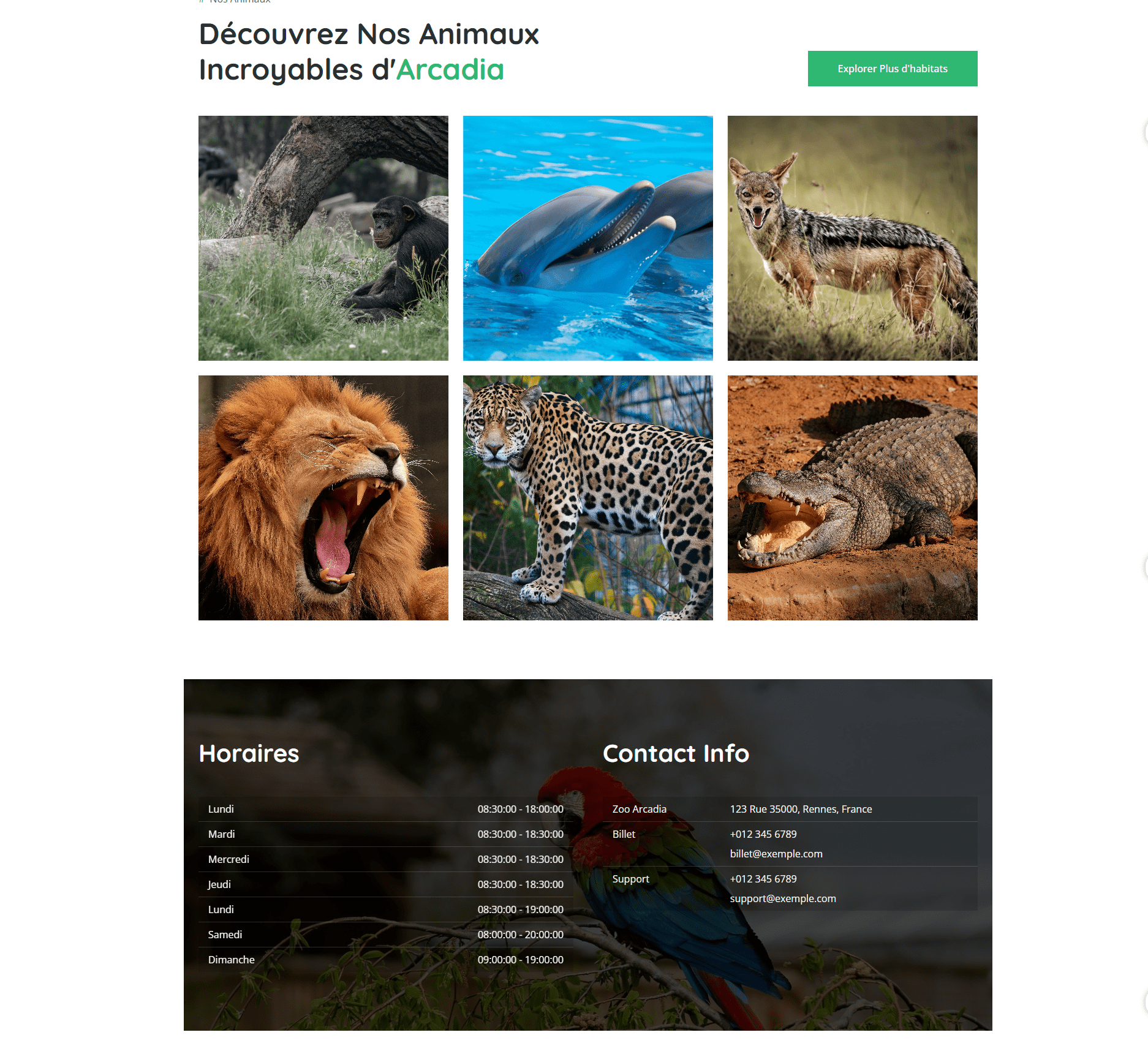Viewport: 1148px width, 1054px height.
Task: Open the dolphins photo thumbnail
Action: point(588,238)
